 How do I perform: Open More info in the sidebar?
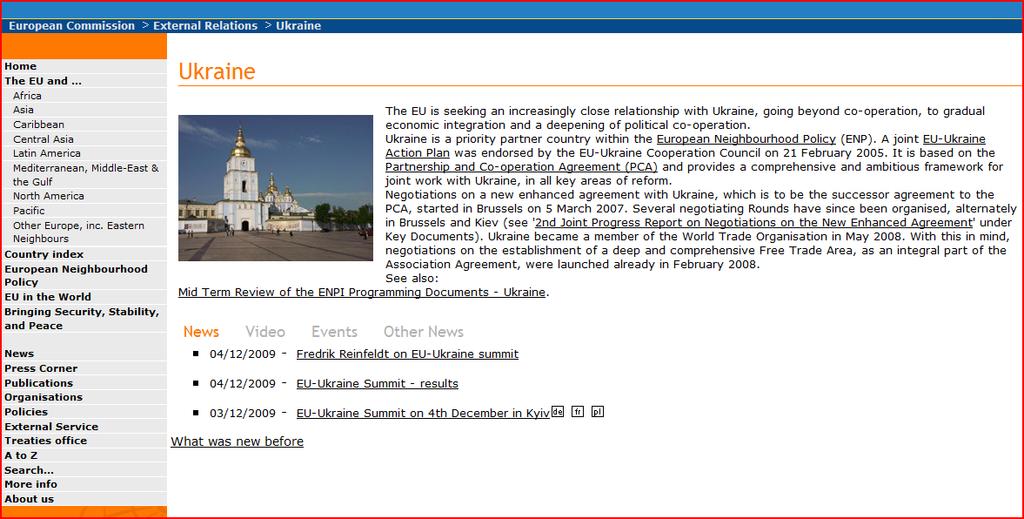tap(31, 484)
